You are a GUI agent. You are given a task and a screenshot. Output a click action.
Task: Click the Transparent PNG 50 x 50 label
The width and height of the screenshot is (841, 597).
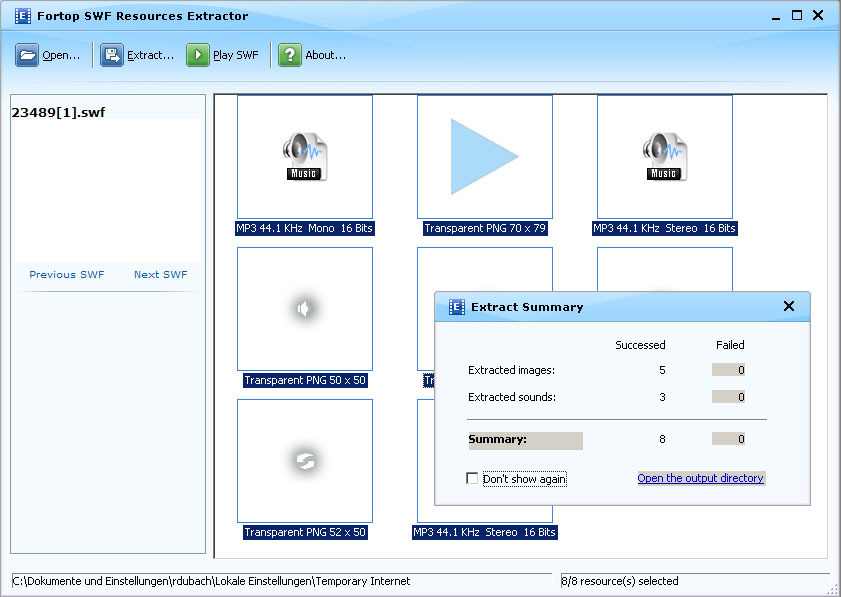tap(305, 380)
